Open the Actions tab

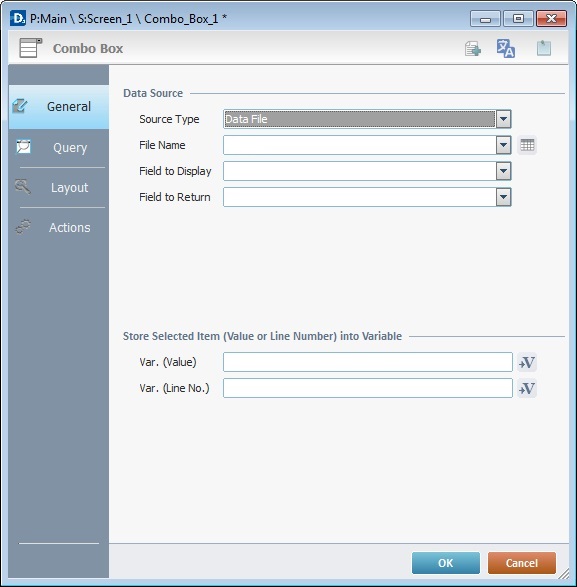pyautogui.click(x=59, y=227)
